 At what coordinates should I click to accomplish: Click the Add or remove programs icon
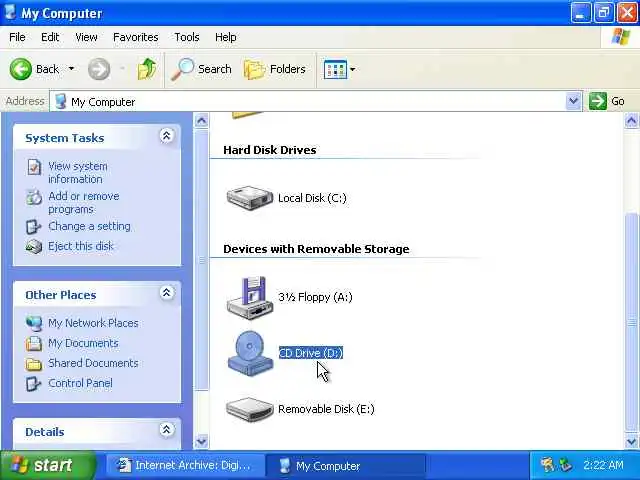click(x=34, y=197)
